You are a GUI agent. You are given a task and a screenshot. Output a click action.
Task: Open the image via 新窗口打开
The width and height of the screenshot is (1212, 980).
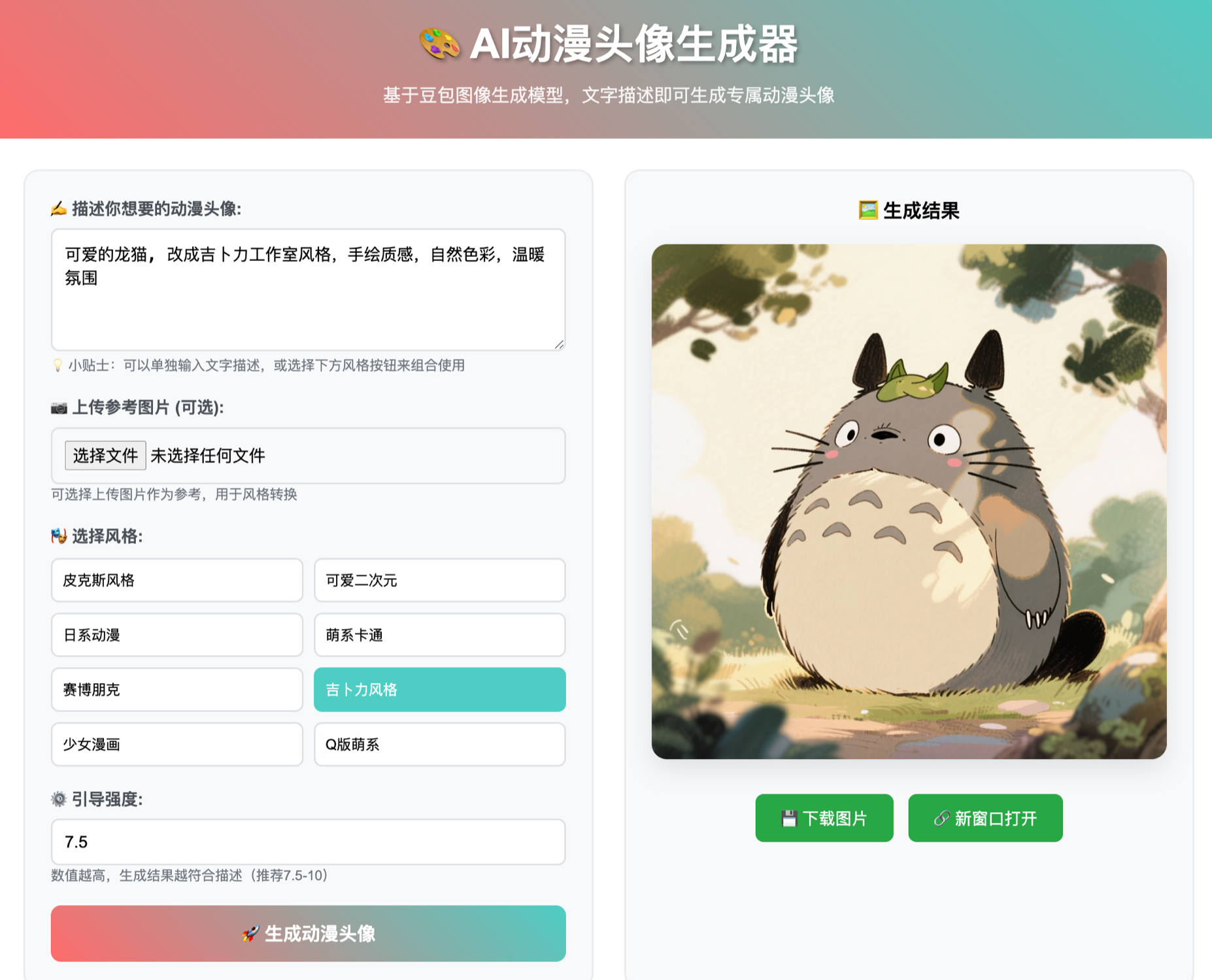(985, 818)
